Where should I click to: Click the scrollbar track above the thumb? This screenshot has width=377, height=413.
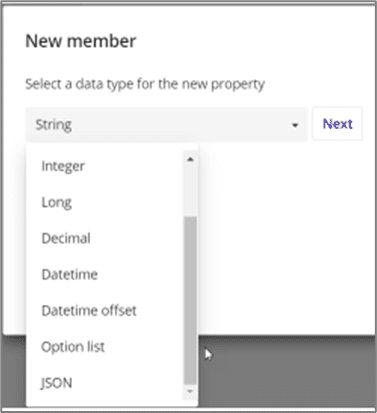tap(190, 191)
